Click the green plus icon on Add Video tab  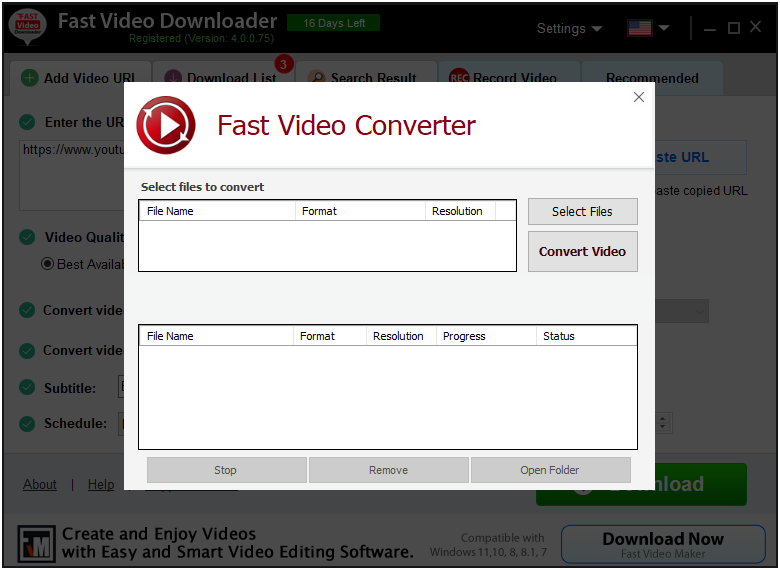[30, 78]
